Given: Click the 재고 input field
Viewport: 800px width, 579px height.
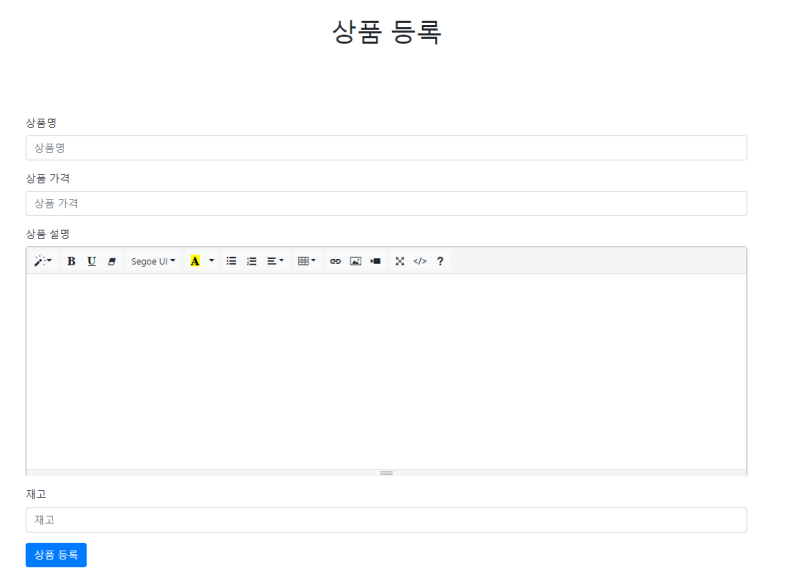Looking at the screenshot, I should pyautogui.click(x=386, y=520).
